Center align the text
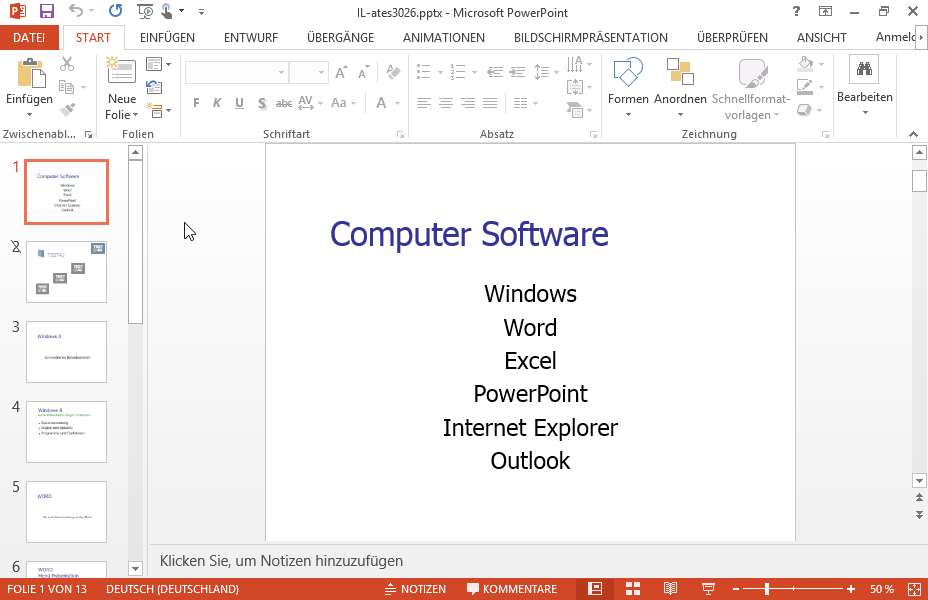The image size is (928, 600). (446, 103)
